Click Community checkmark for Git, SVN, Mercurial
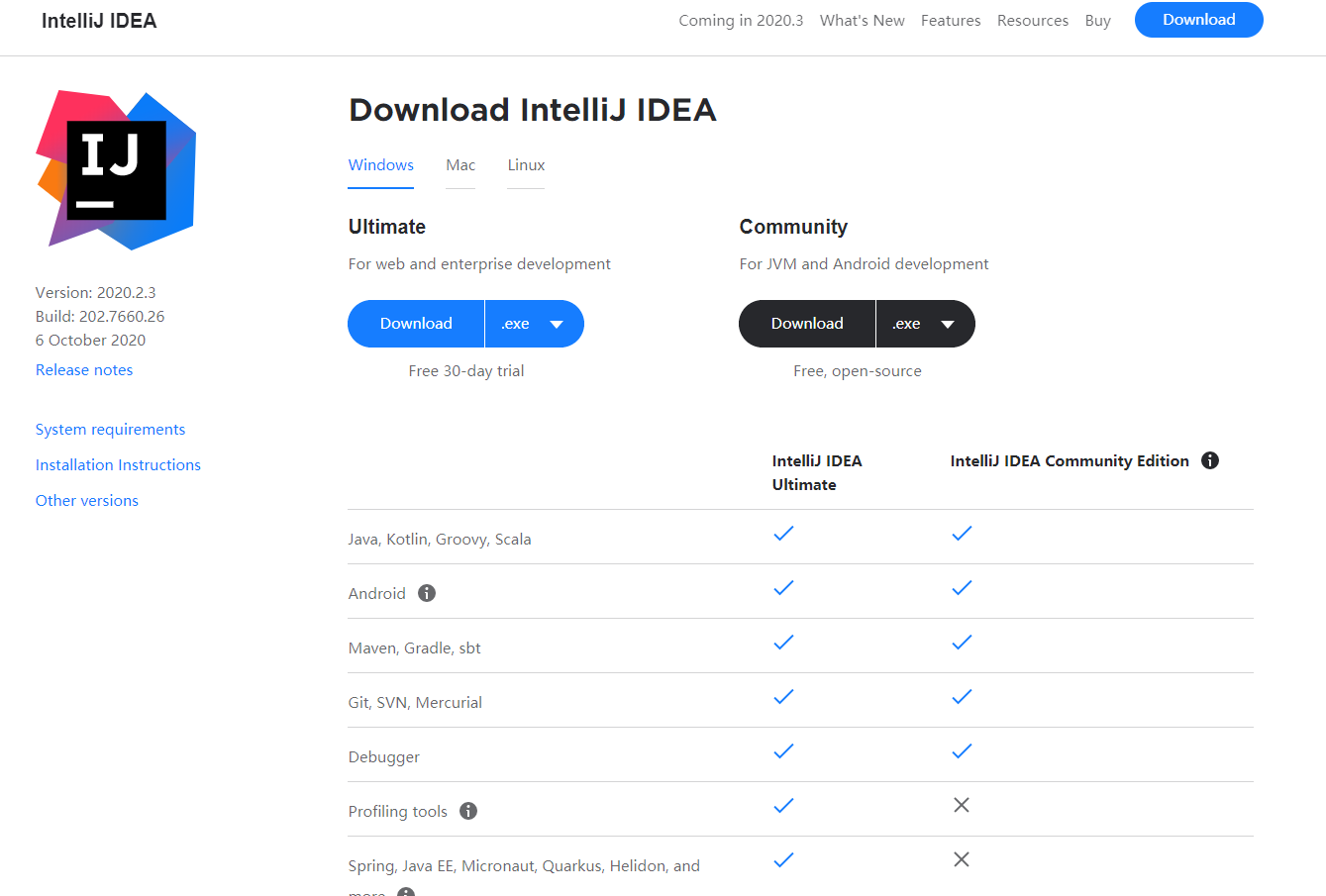This screenshot has height=896, width=1326. point(962,697)
